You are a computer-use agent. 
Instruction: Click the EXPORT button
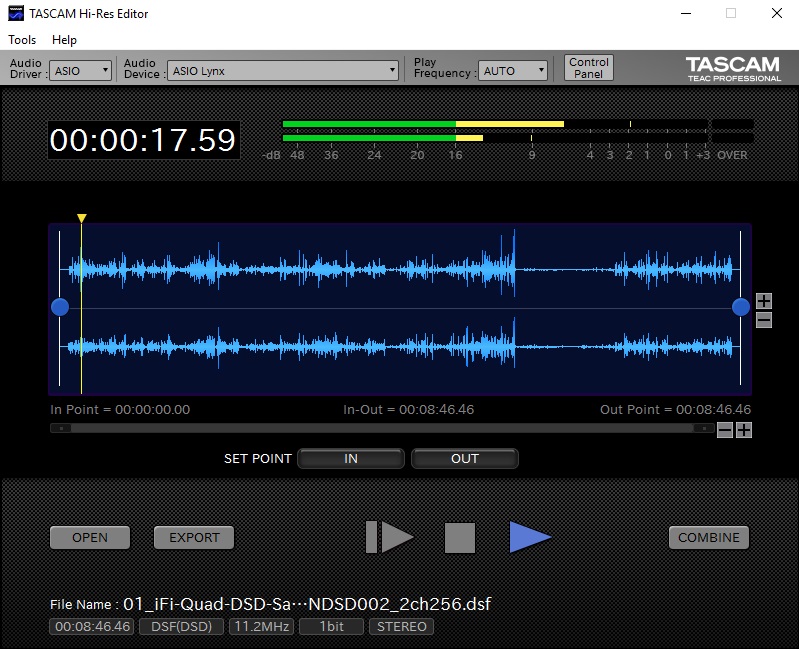pyautogui.click(x=194, y=537)
